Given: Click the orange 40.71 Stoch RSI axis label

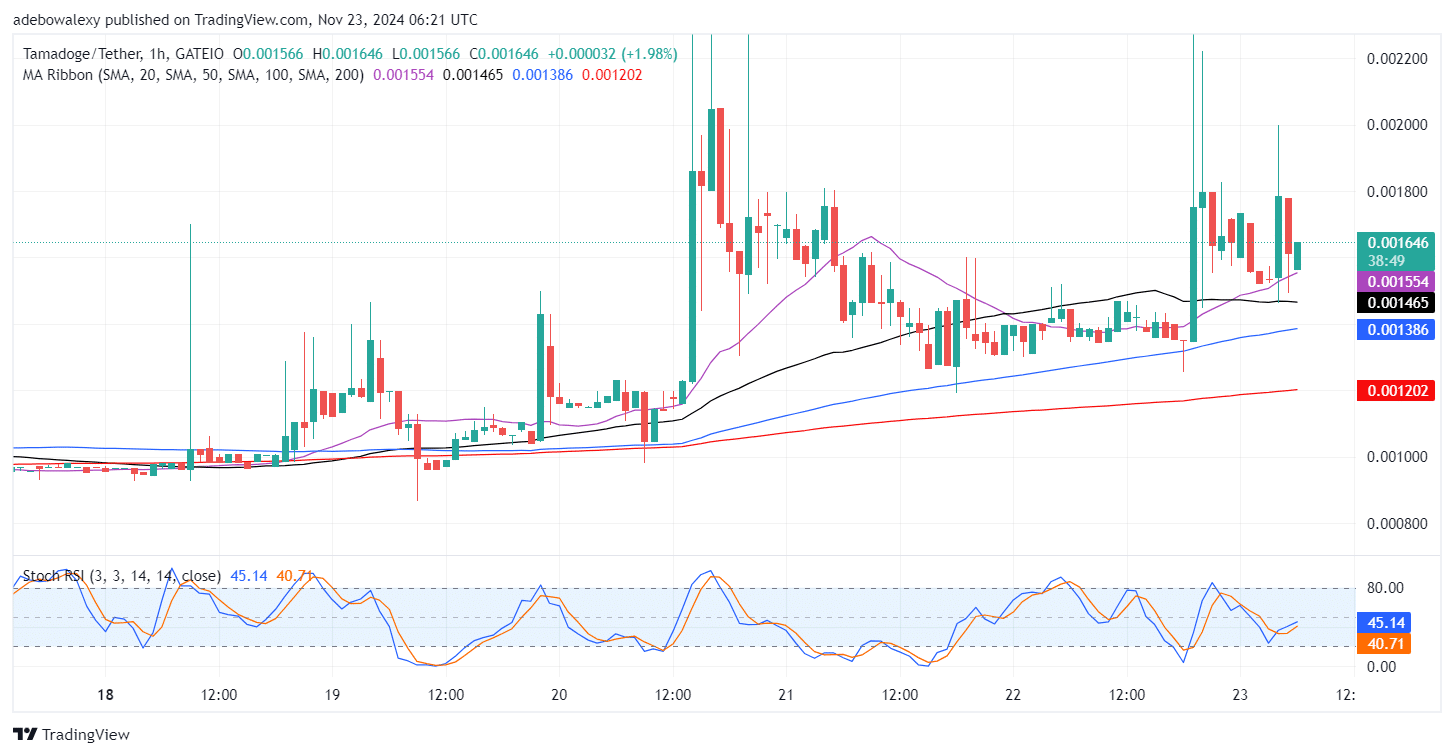Looking at the screenshot, I should pos(1384,643).
